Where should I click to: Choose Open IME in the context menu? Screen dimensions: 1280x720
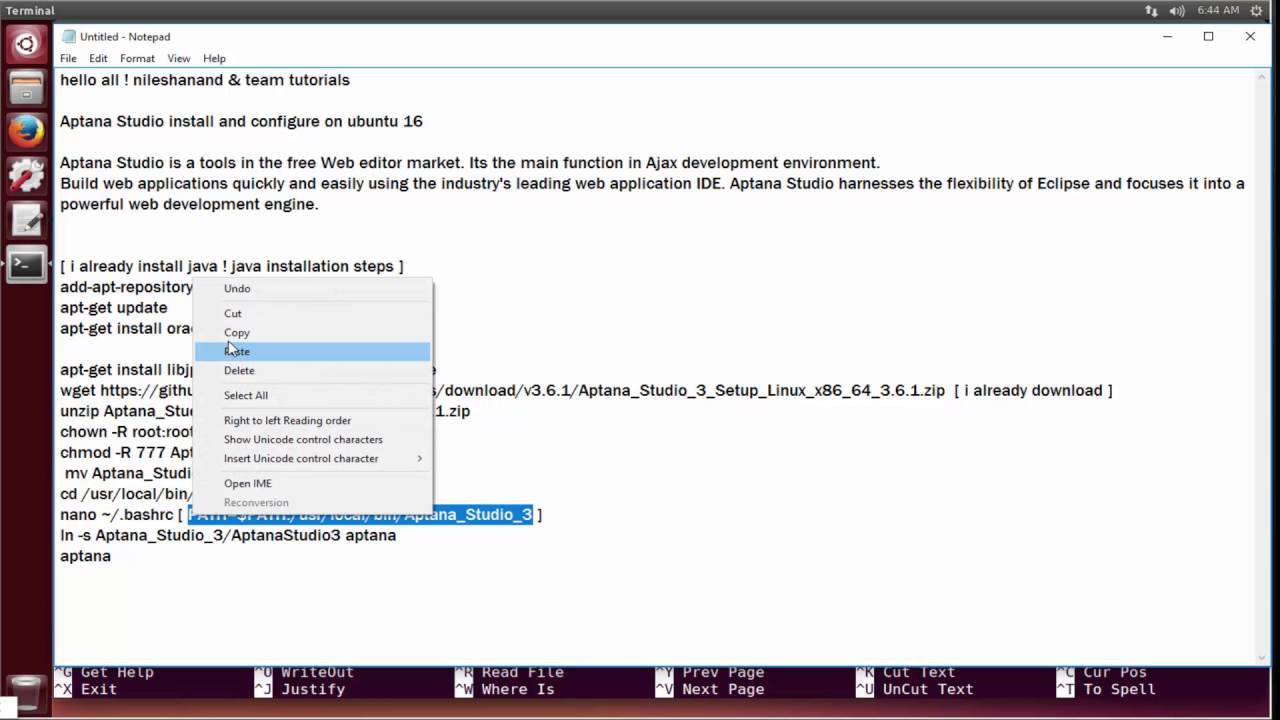click(x=312, y=483)
